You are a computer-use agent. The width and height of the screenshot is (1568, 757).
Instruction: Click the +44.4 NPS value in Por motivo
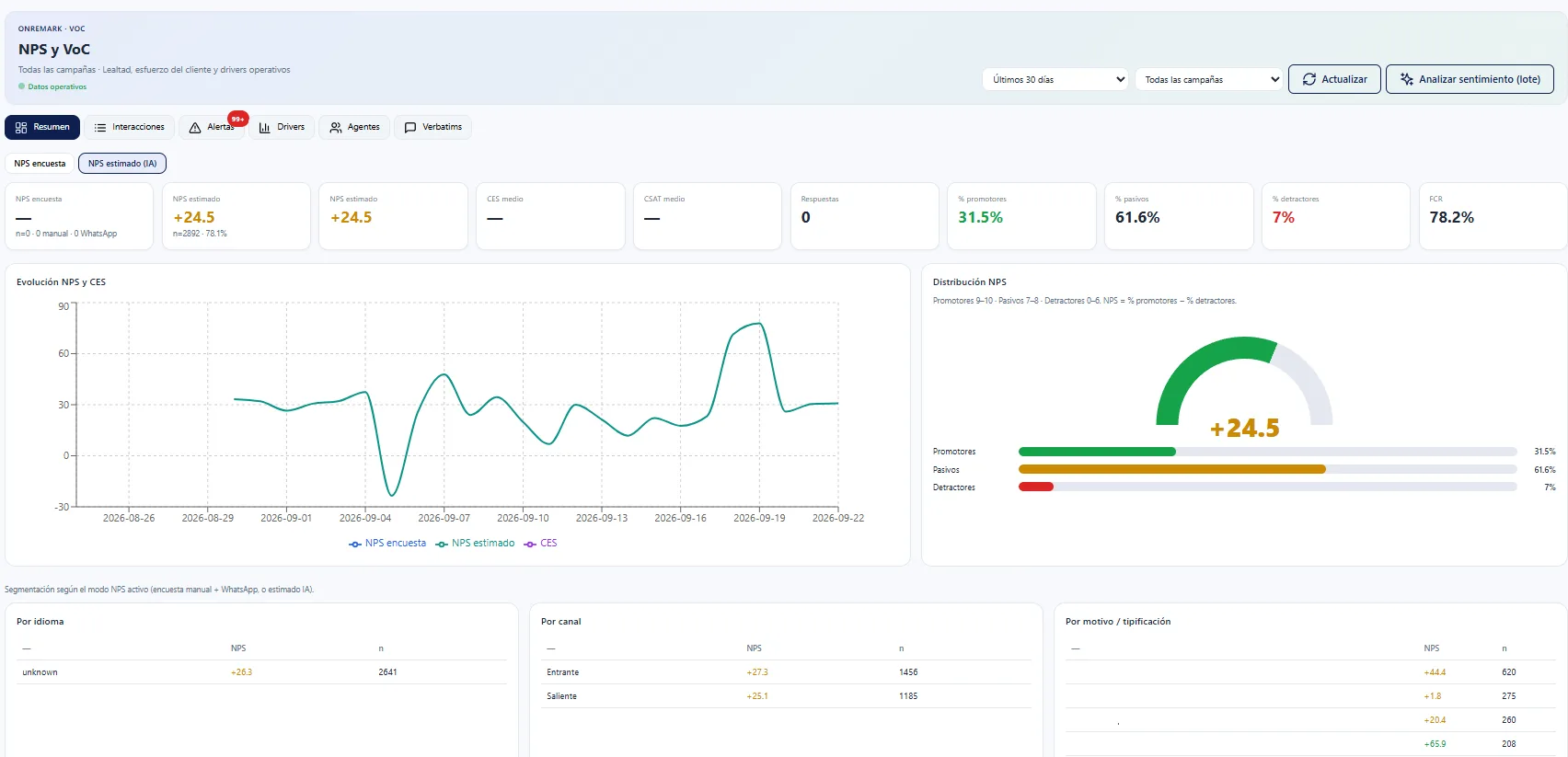(x=1435, y=672)
